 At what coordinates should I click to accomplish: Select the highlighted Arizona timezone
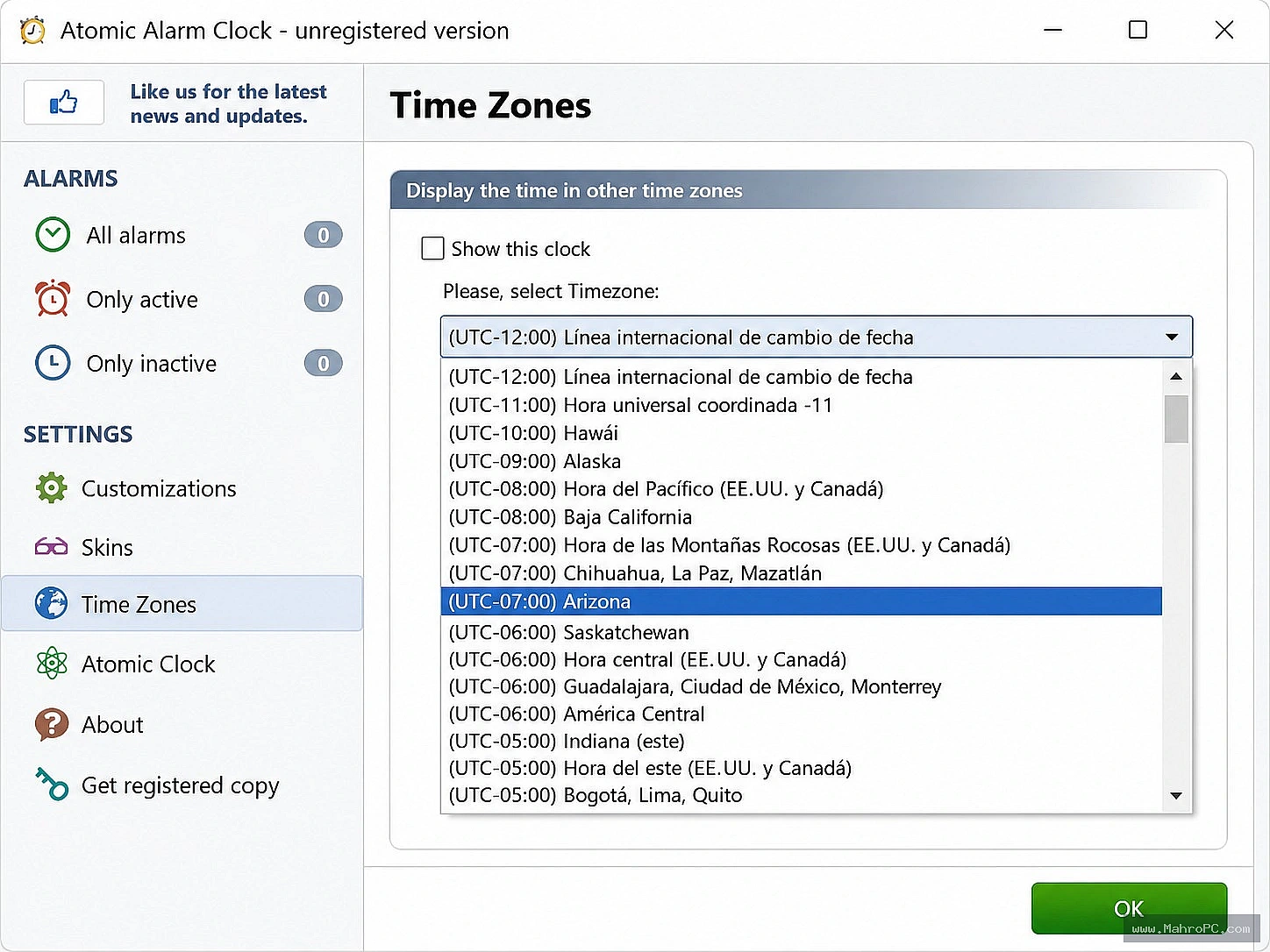pyautogui.click(x=801, y=601)
